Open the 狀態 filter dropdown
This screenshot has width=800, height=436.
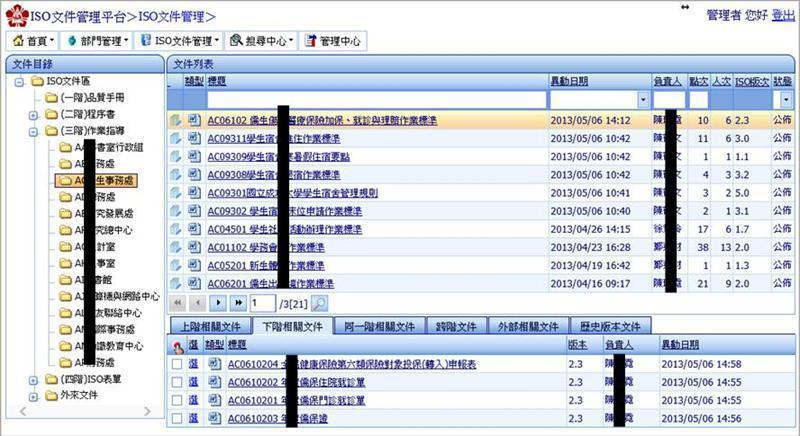[786, 100]
